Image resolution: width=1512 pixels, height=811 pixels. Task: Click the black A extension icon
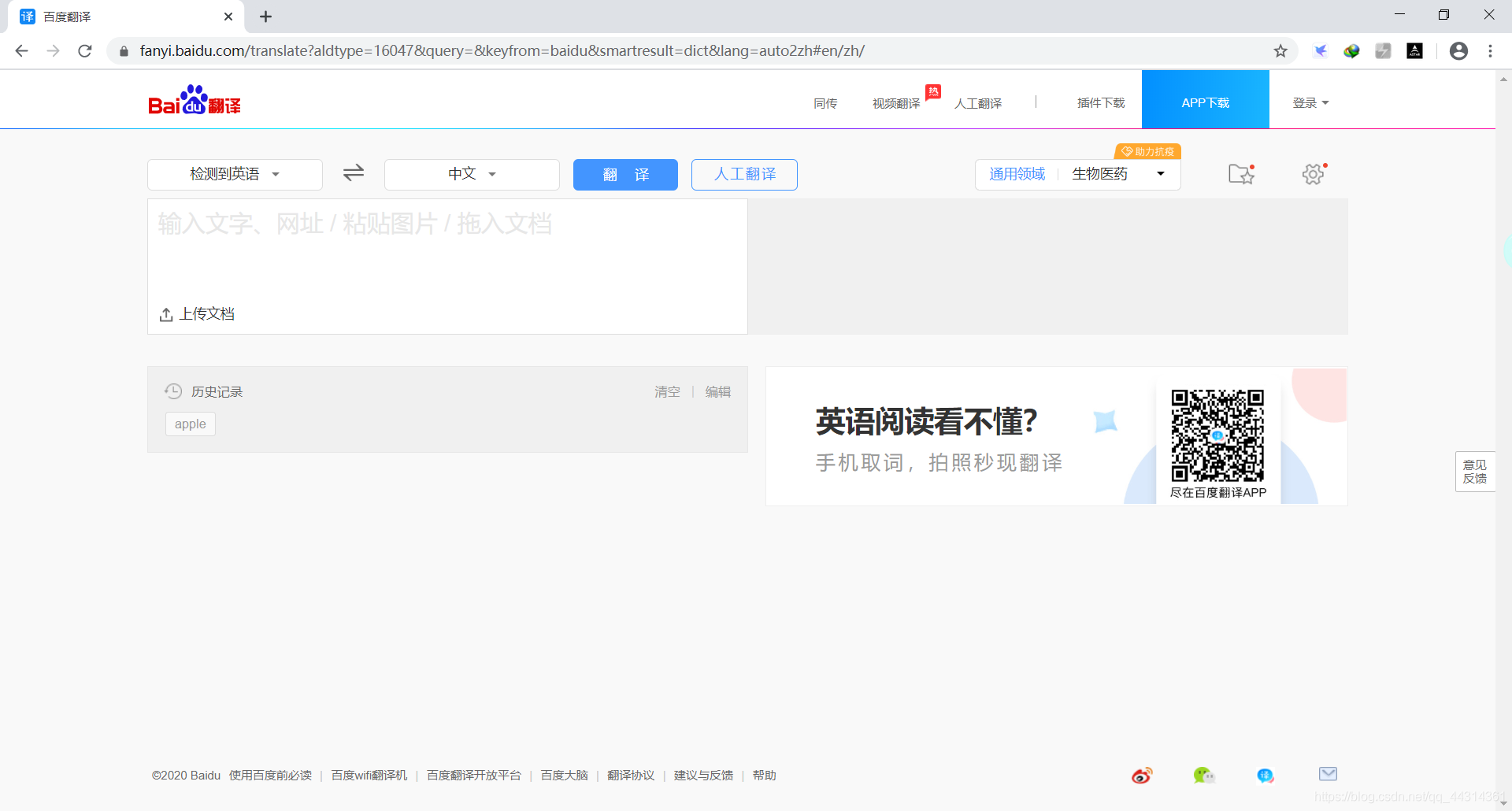click(1415, 51)
